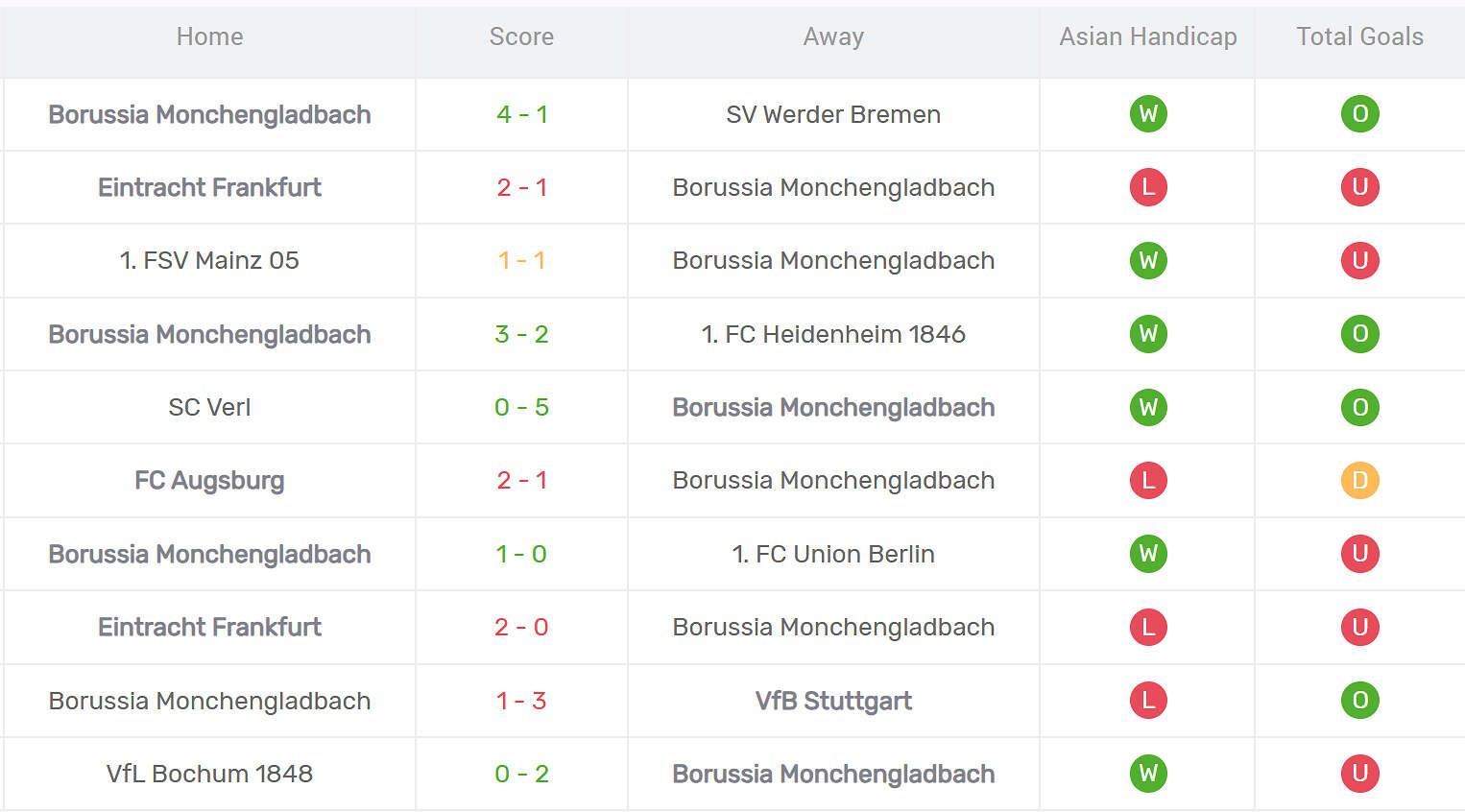
Task: Click the W badge for Werder Bremen match
Action: (x=1148, y=114)
